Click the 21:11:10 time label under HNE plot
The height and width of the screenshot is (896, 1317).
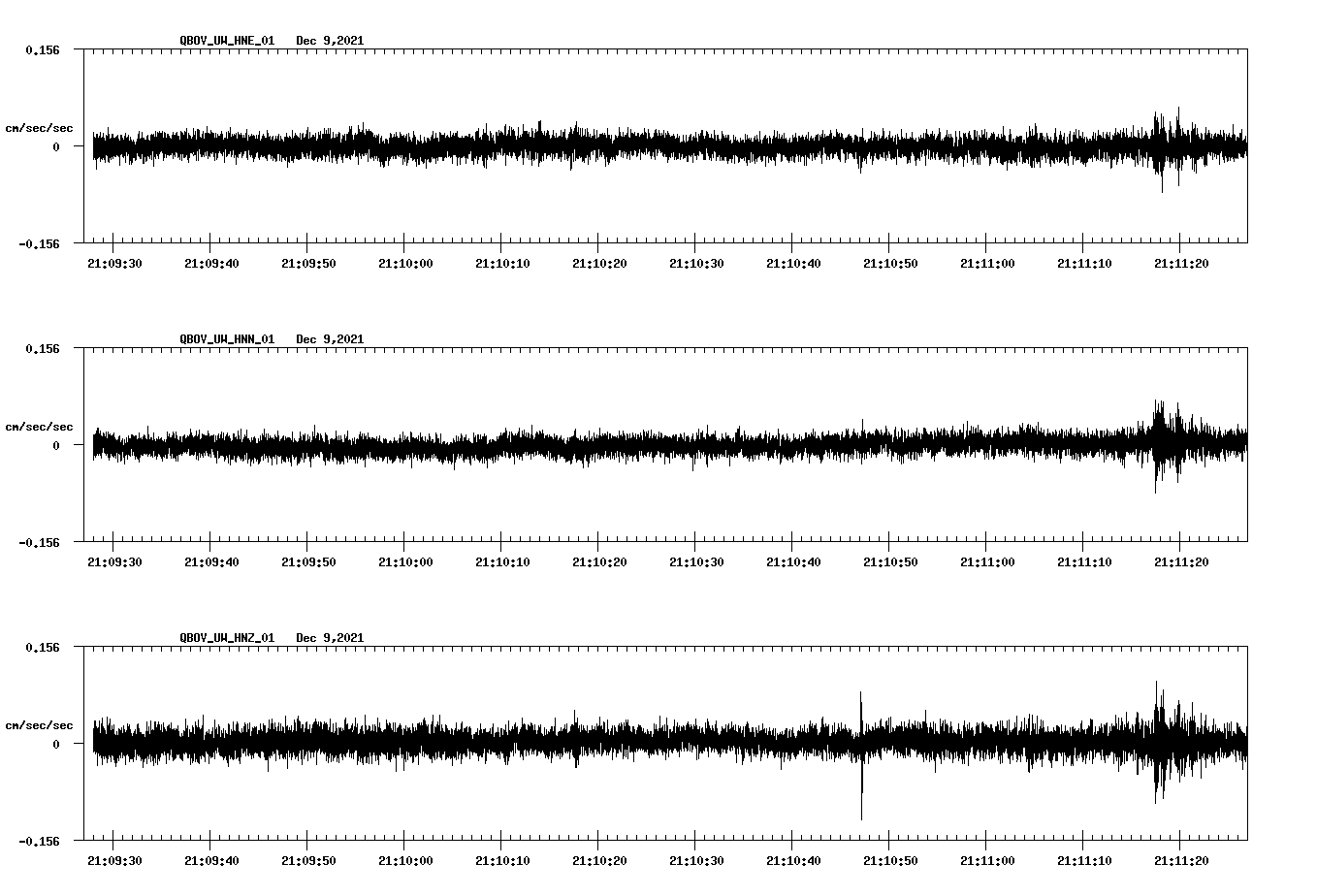tap(1084, 263)
